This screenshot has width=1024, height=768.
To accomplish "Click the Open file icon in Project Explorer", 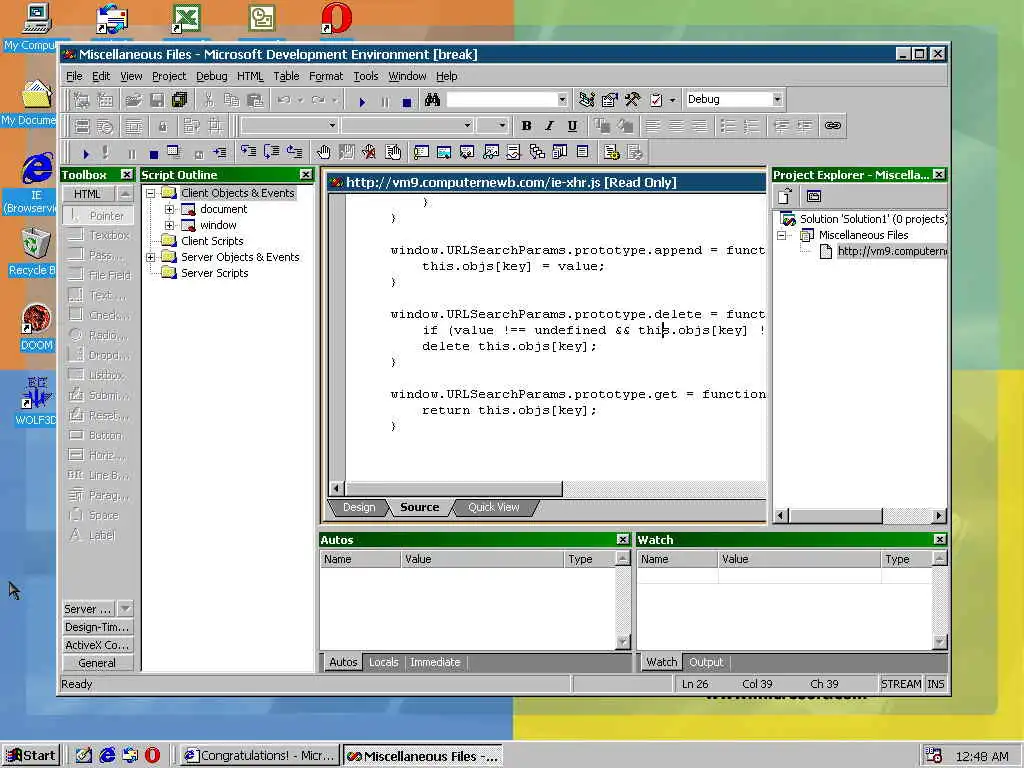I will click(x=785, y=196).
